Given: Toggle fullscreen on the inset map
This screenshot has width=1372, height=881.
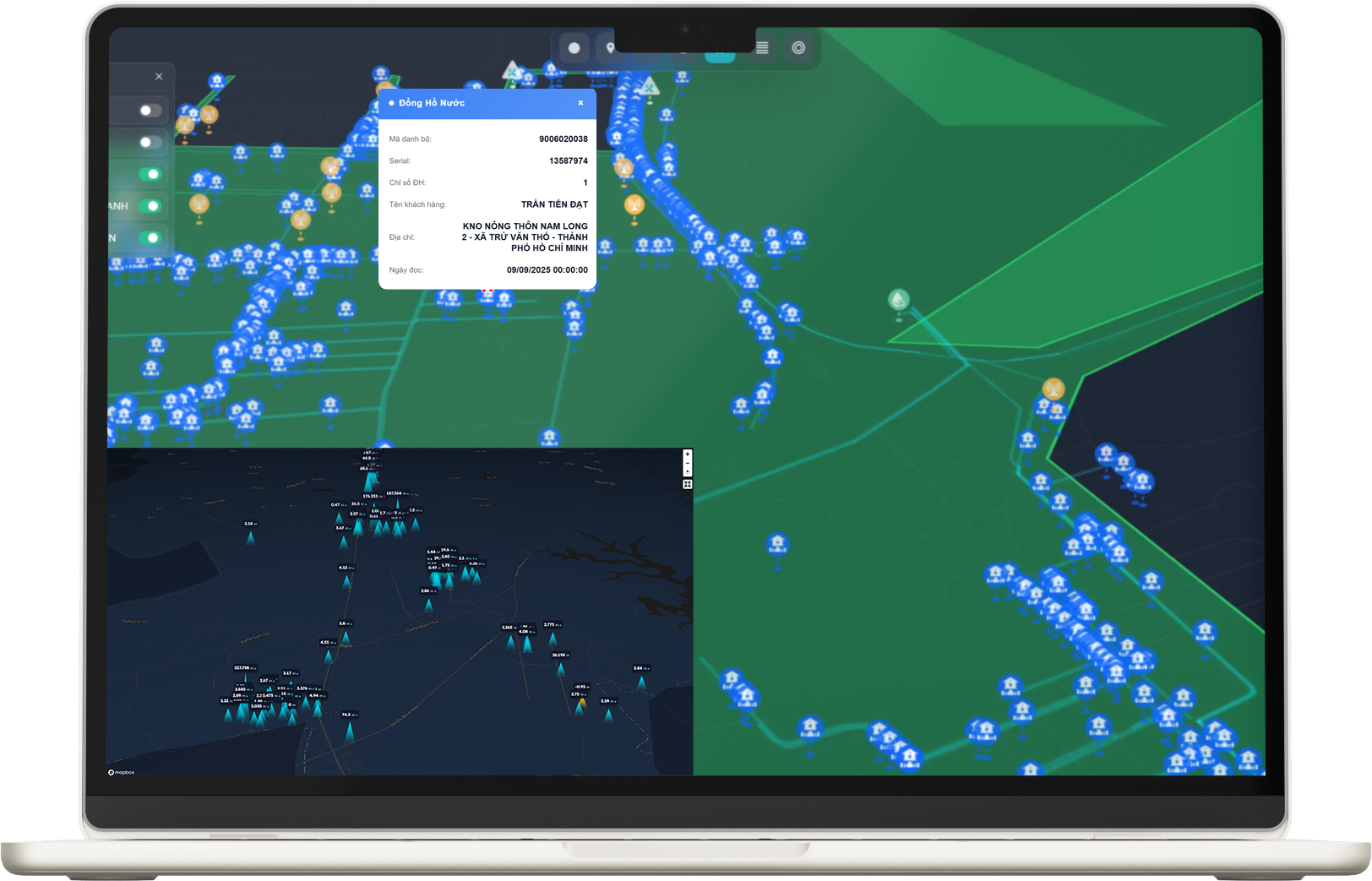Looking at the screenshot, I should (687, 484).
